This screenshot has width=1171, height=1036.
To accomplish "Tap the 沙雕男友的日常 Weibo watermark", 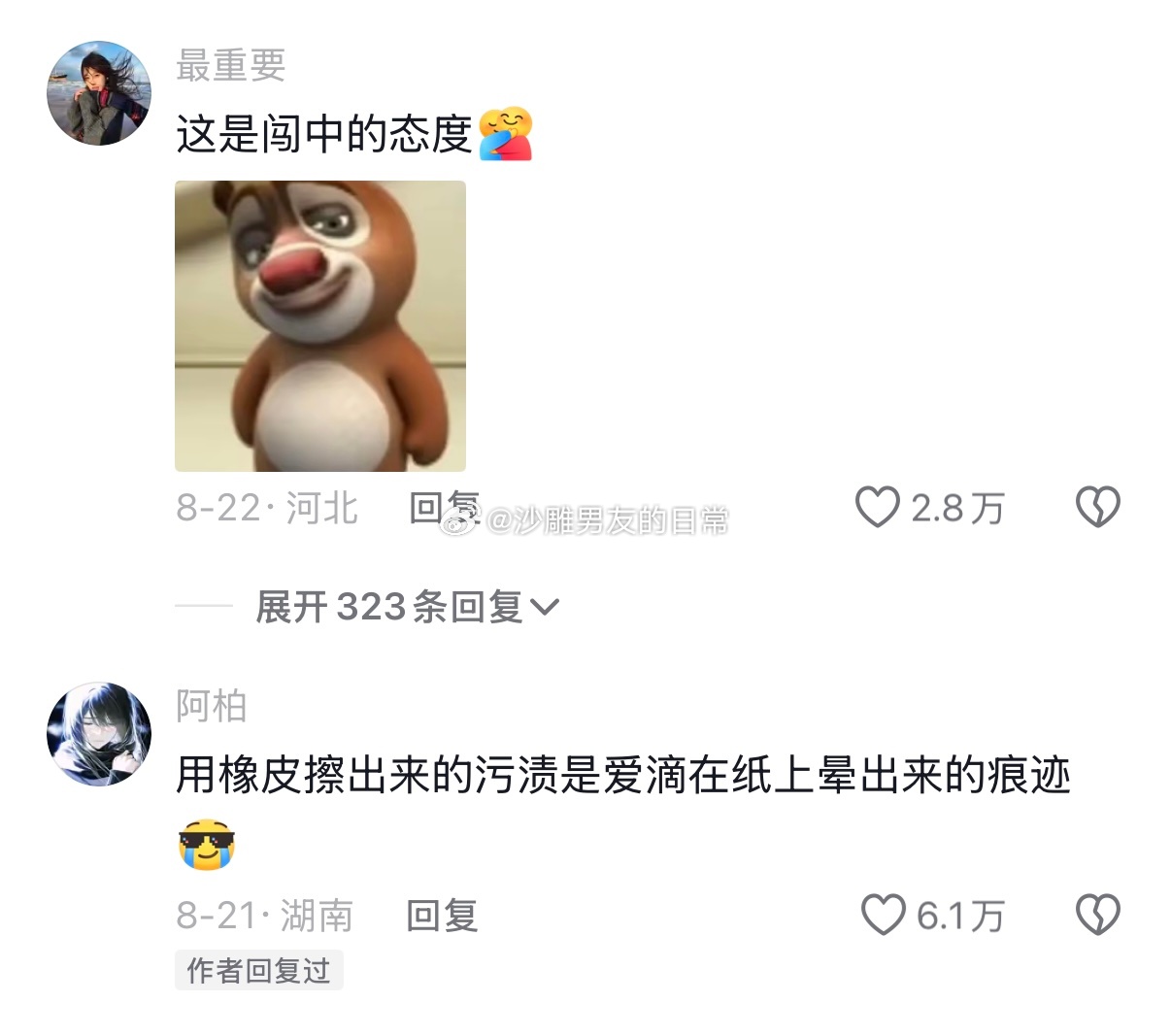I will [x=585, y=521].
